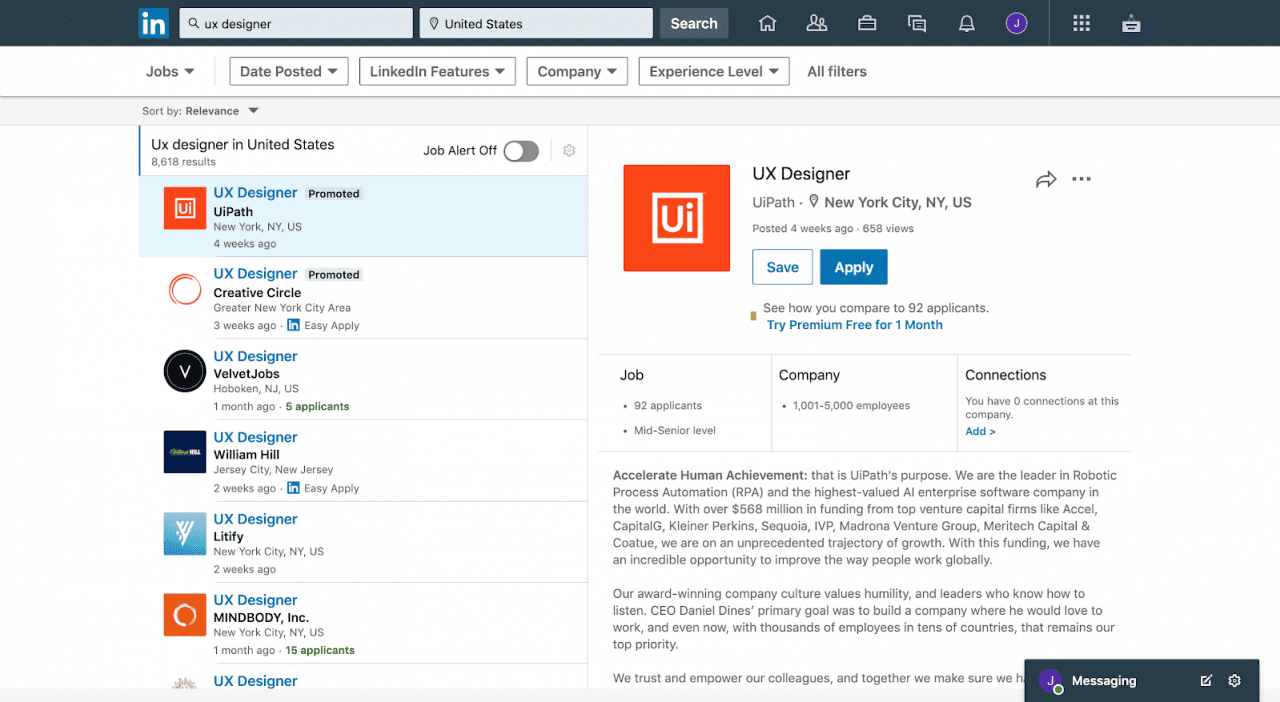Viewport: 1280px width, 702px height.
Task: Open the All filters menu
Action: coord(837,71)
